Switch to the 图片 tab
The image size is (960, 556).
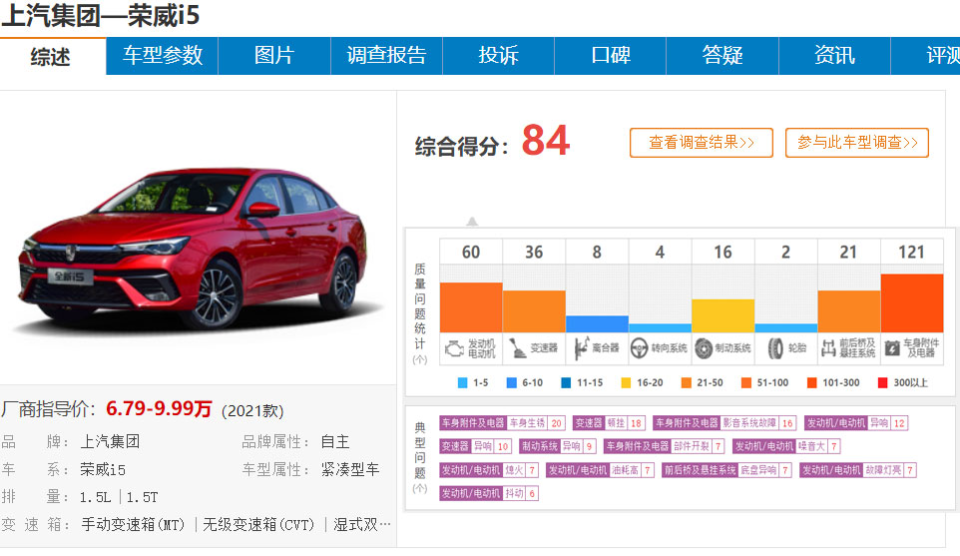(274, 56)
